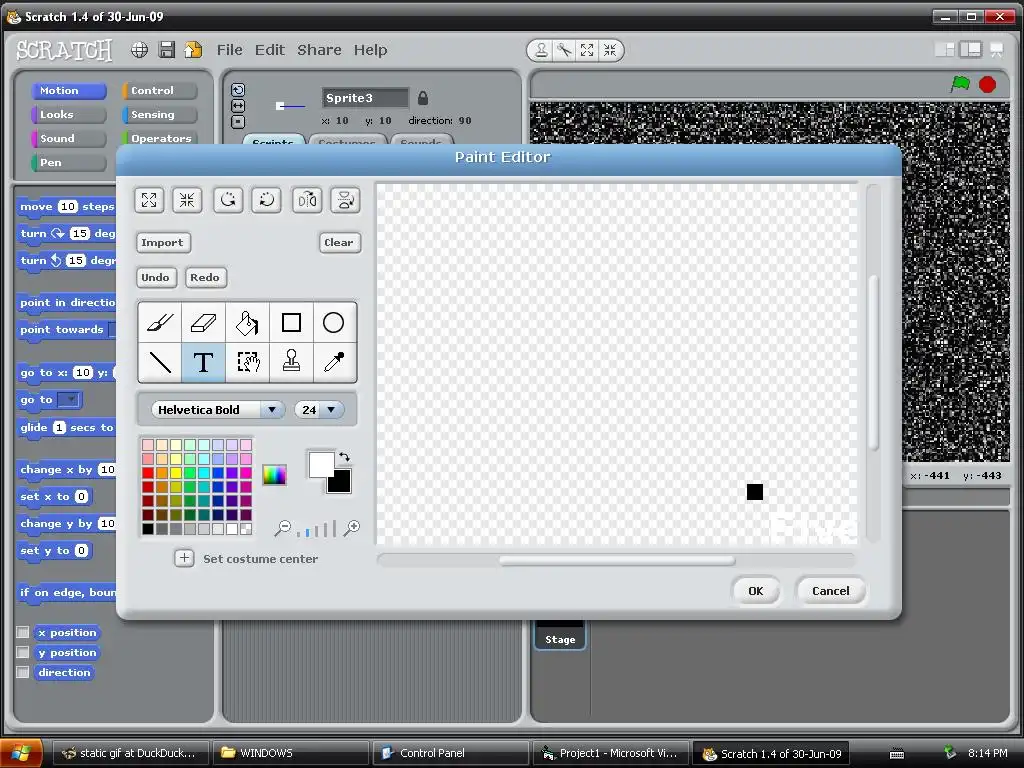Rotate clockwise in Paint Editor
The height and width of the screenshot is (768, 1024).
click(x=266, y=200)
